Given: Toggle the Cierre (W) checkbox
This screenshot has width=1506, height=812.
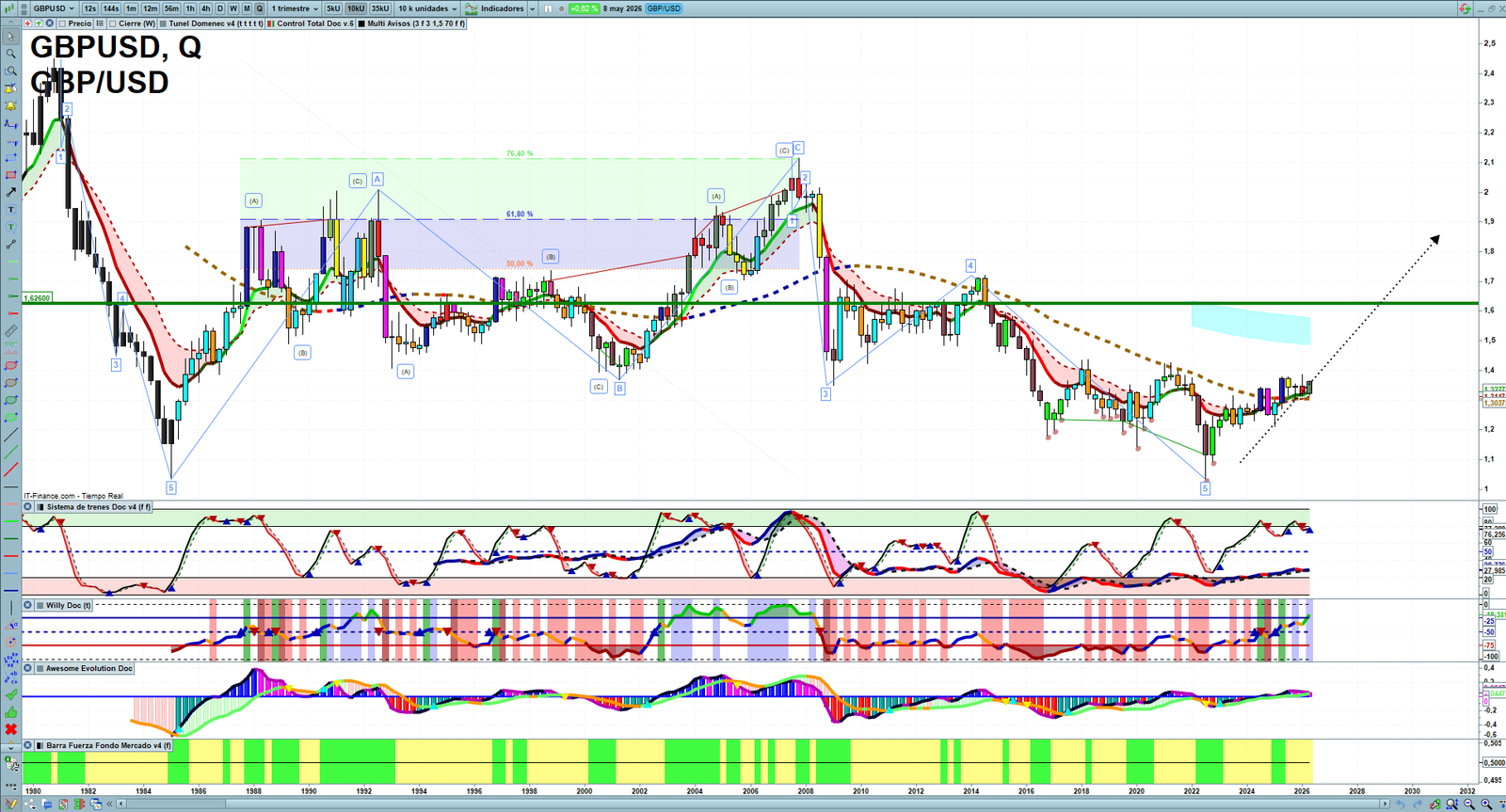Looking at the screenshot, I should 112,24.
